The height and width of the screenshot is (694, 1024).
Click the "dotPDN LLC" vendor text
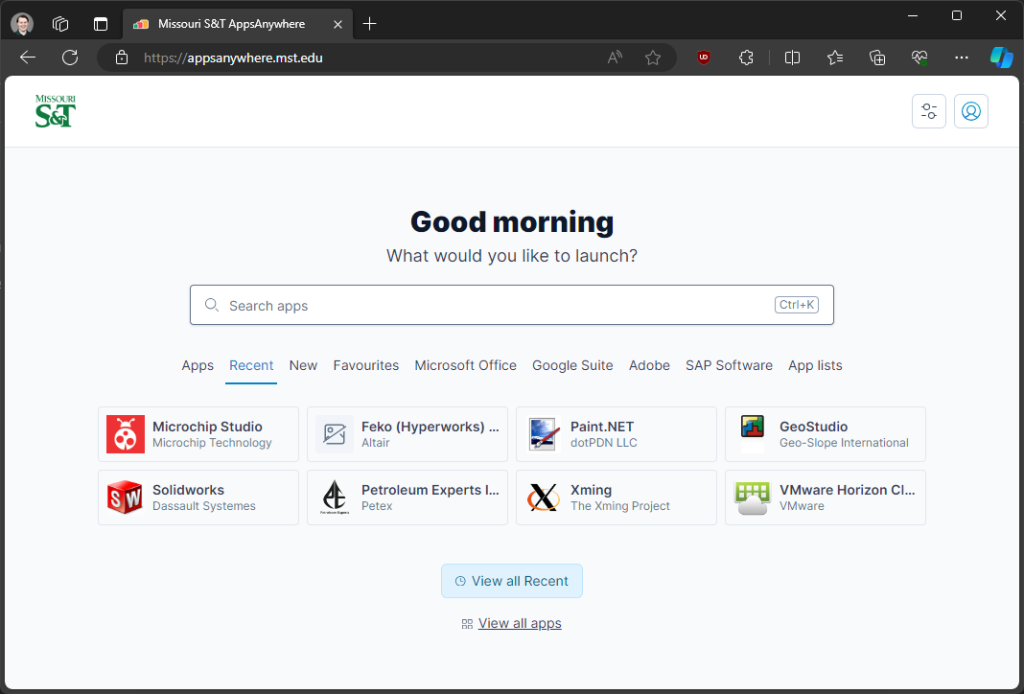(x=603, y=443)
